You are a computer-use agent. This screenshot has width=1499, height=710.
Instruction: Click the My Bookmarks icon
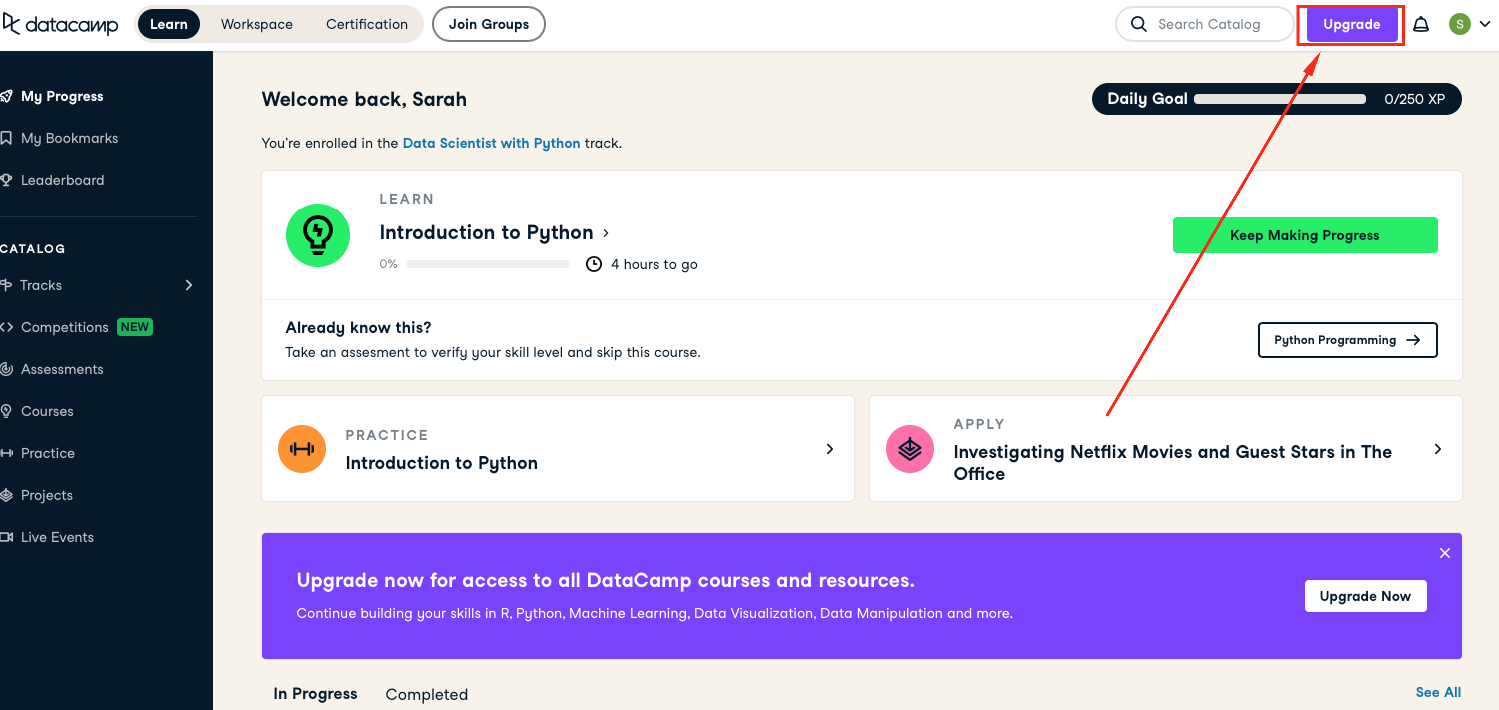(x=6, y=138)
